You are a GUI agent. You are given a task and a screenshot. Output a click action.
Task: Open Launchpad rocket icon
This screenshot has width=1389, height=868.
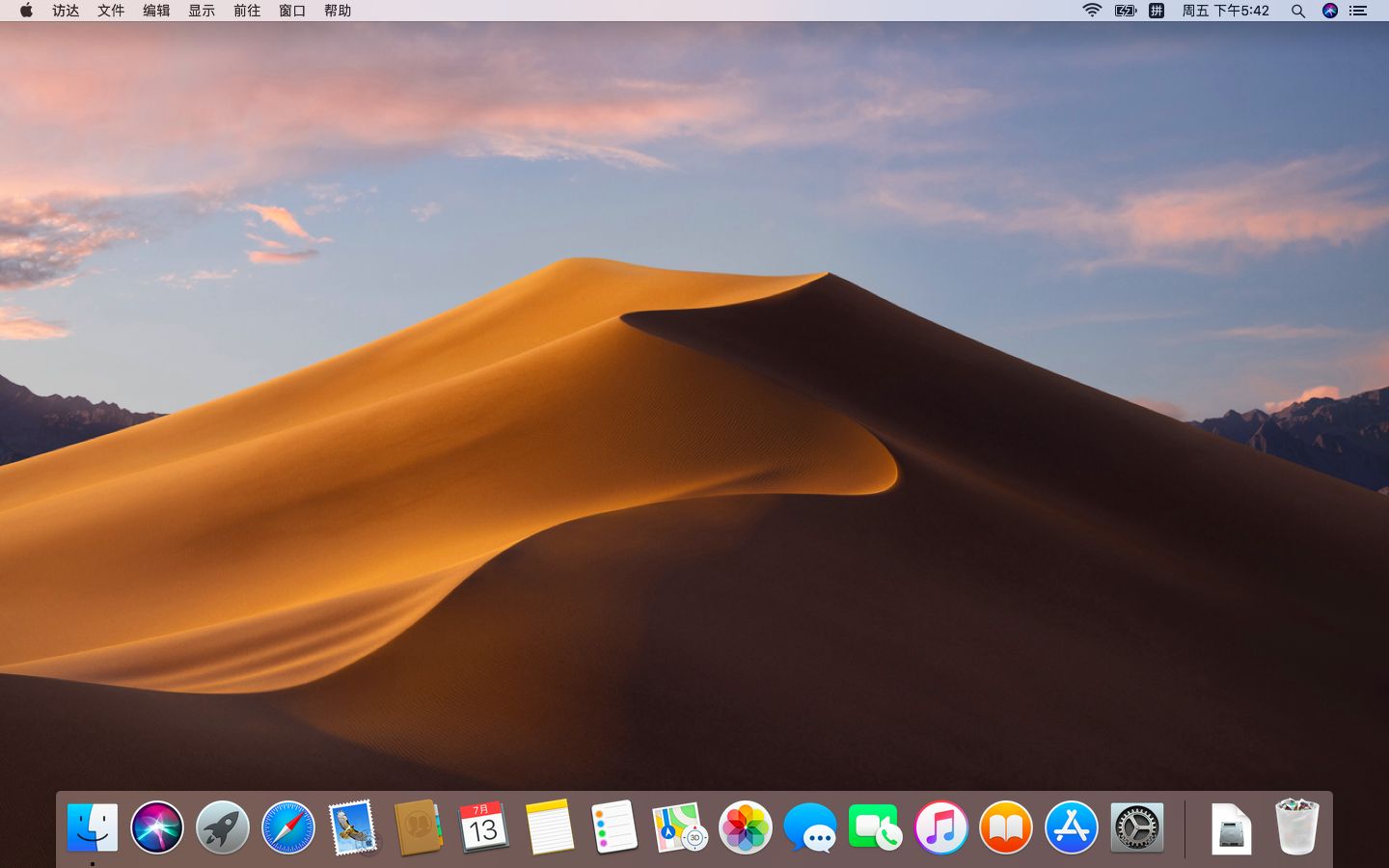(223, 827)
